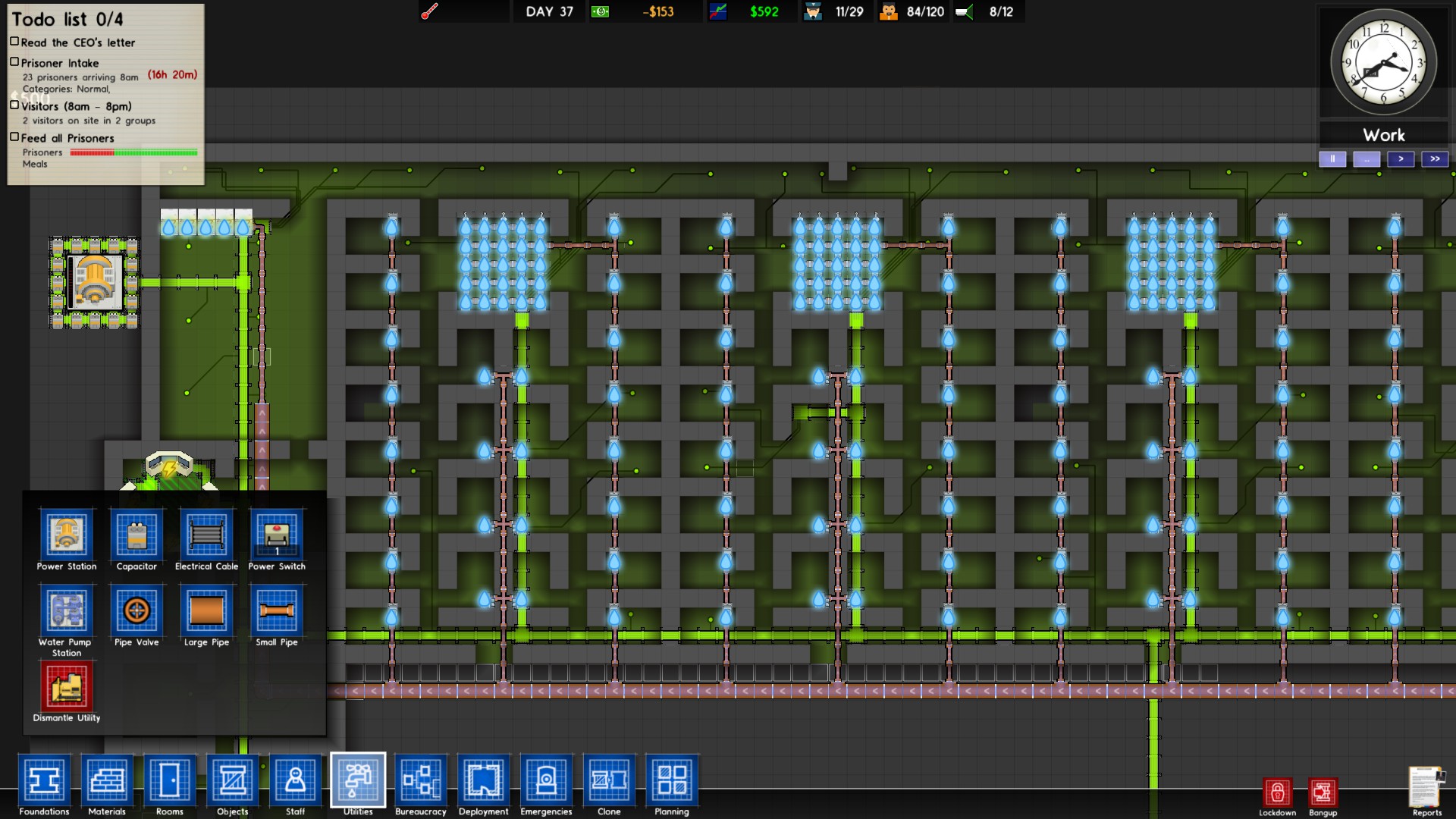Select the Water Pump Station
This screenshot has width=1456, height=819.
[x=67, y=610]
